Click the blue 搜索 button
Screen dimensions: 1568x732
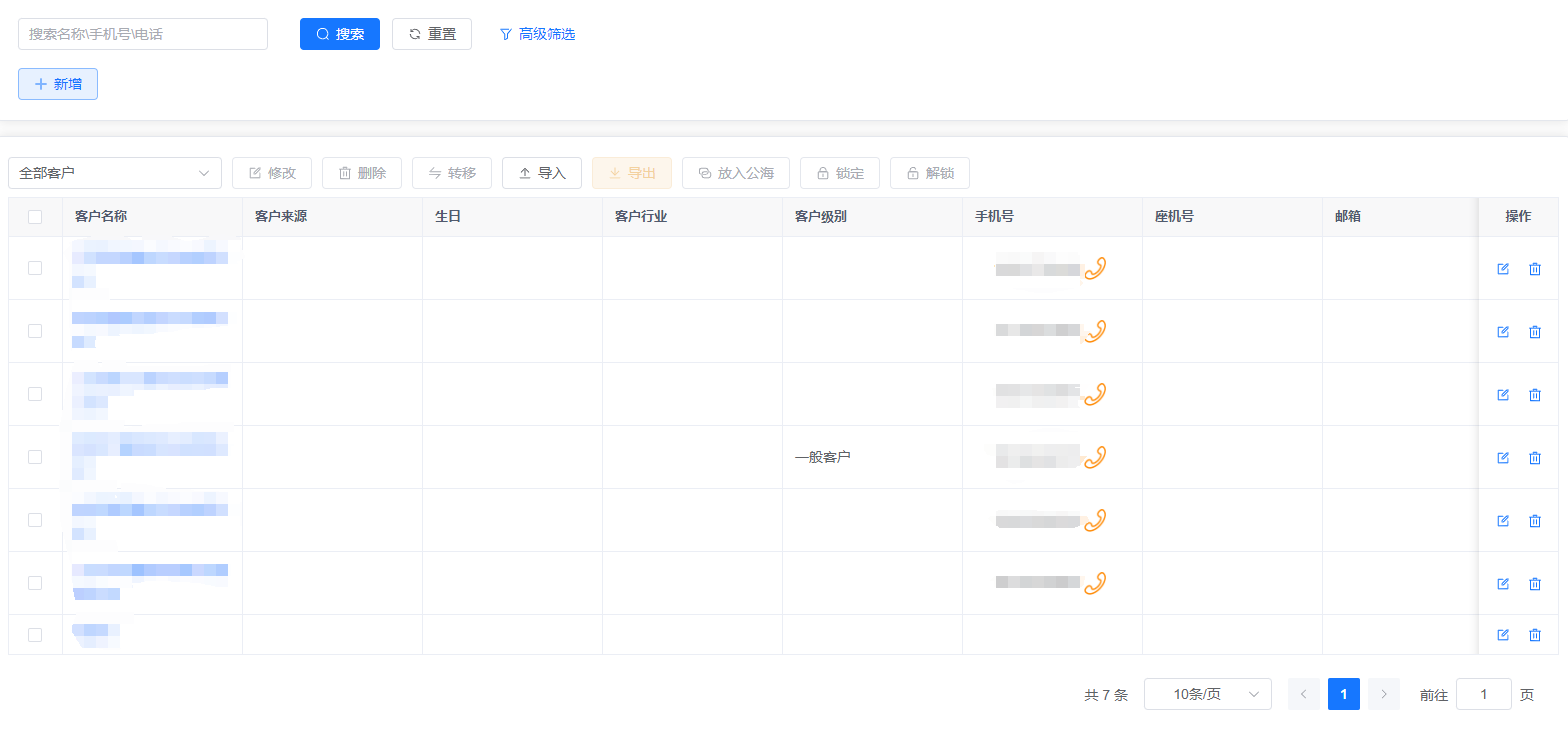[x=340, y=34]
